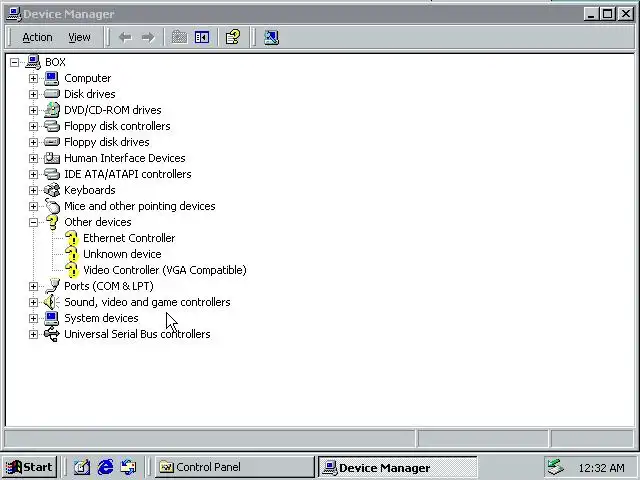Select the Disk drives label
This screenshot has width=640, height=480.
[x=90, y=94]
